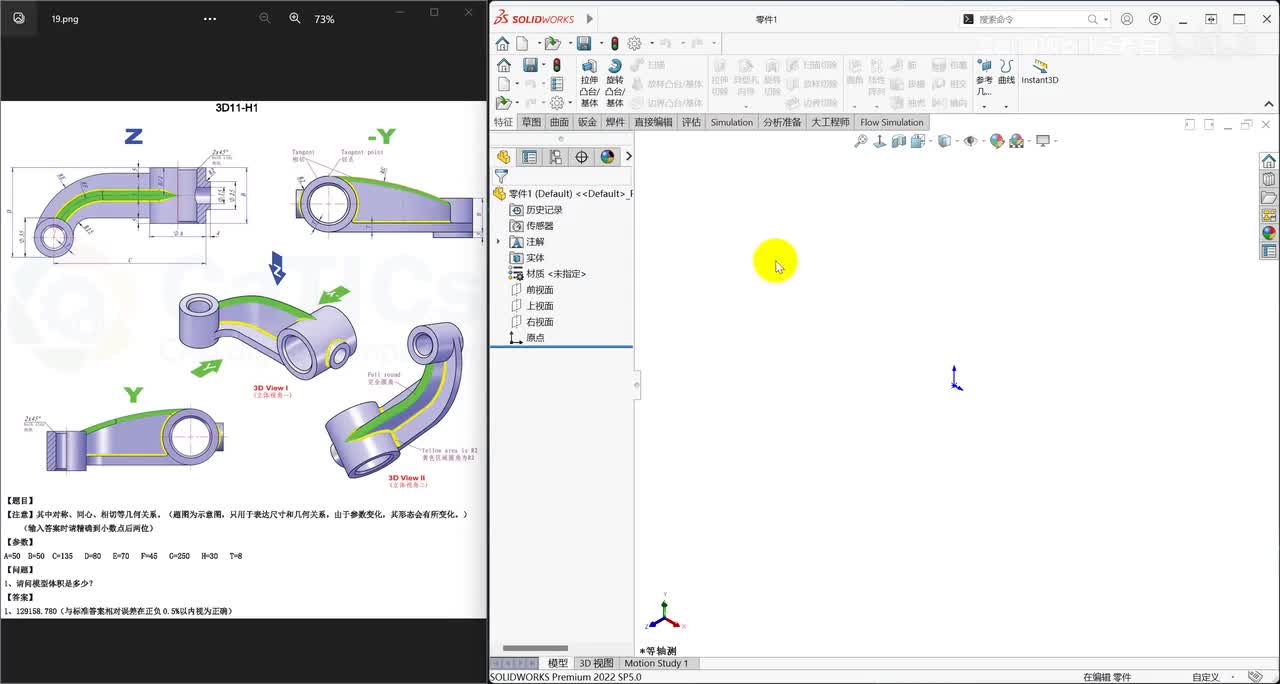Switch to the 焊件 (Weldments) tab

[615, 122]
